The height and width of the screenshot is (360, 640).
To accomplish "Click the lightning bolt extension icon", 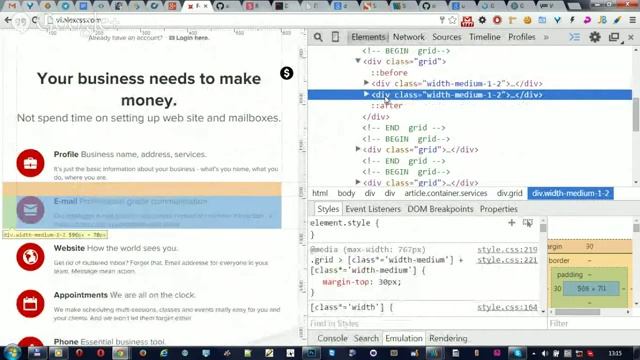I will tap(572, 20).
